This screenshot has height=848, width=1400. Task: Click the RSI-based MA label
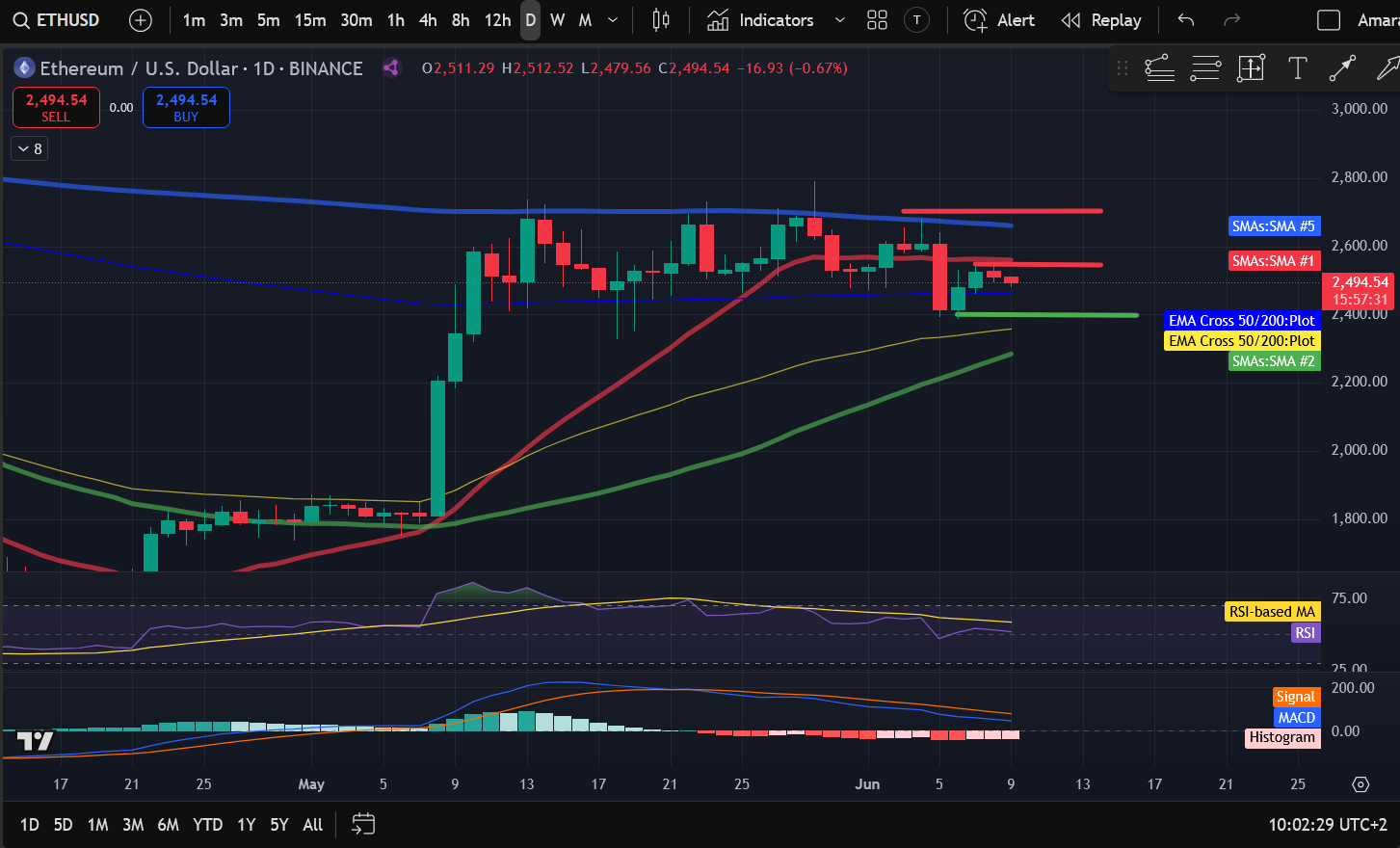pos(1272,612)
